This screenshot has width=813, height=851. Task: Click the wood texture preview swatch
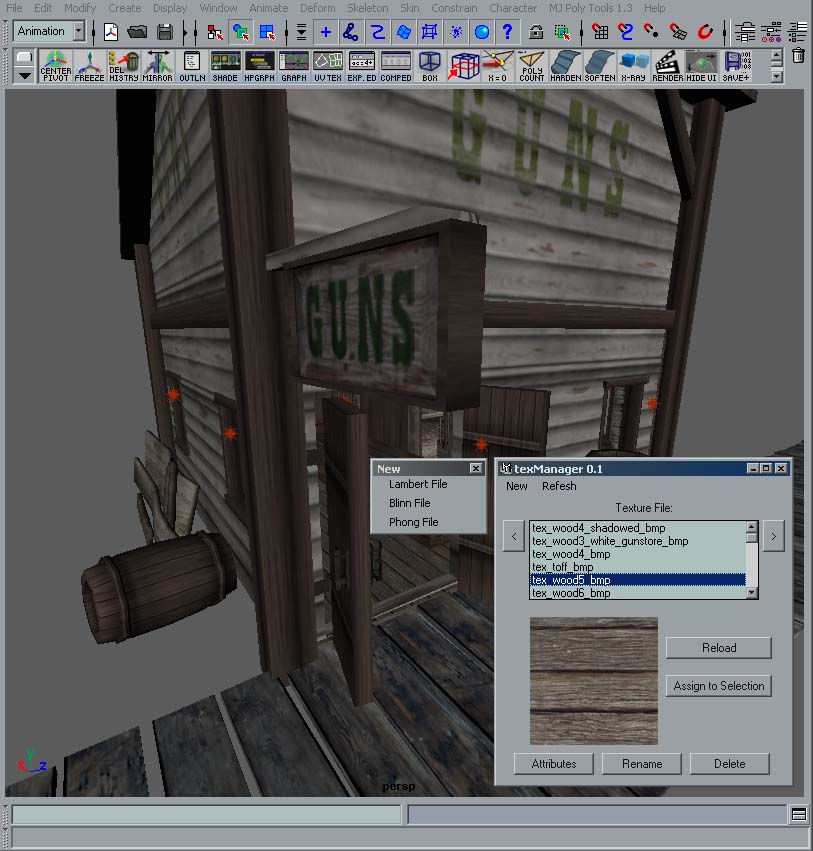click(x=593, y=680)
